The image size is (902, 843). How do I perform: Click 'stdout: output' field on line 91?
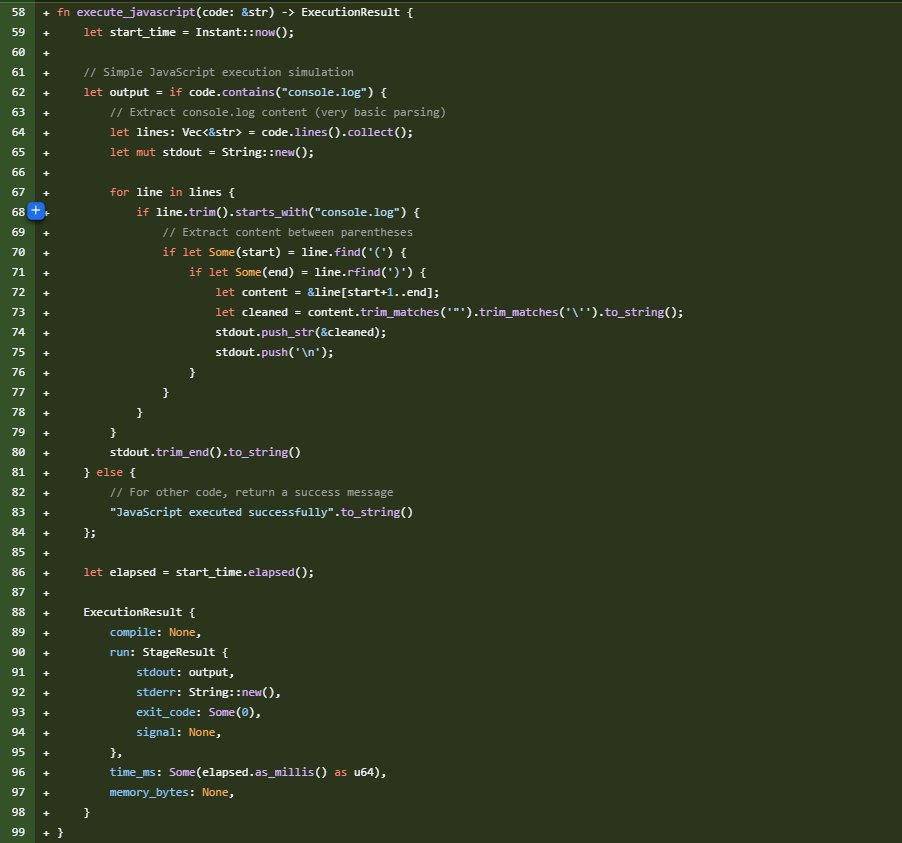pos(185,672)
